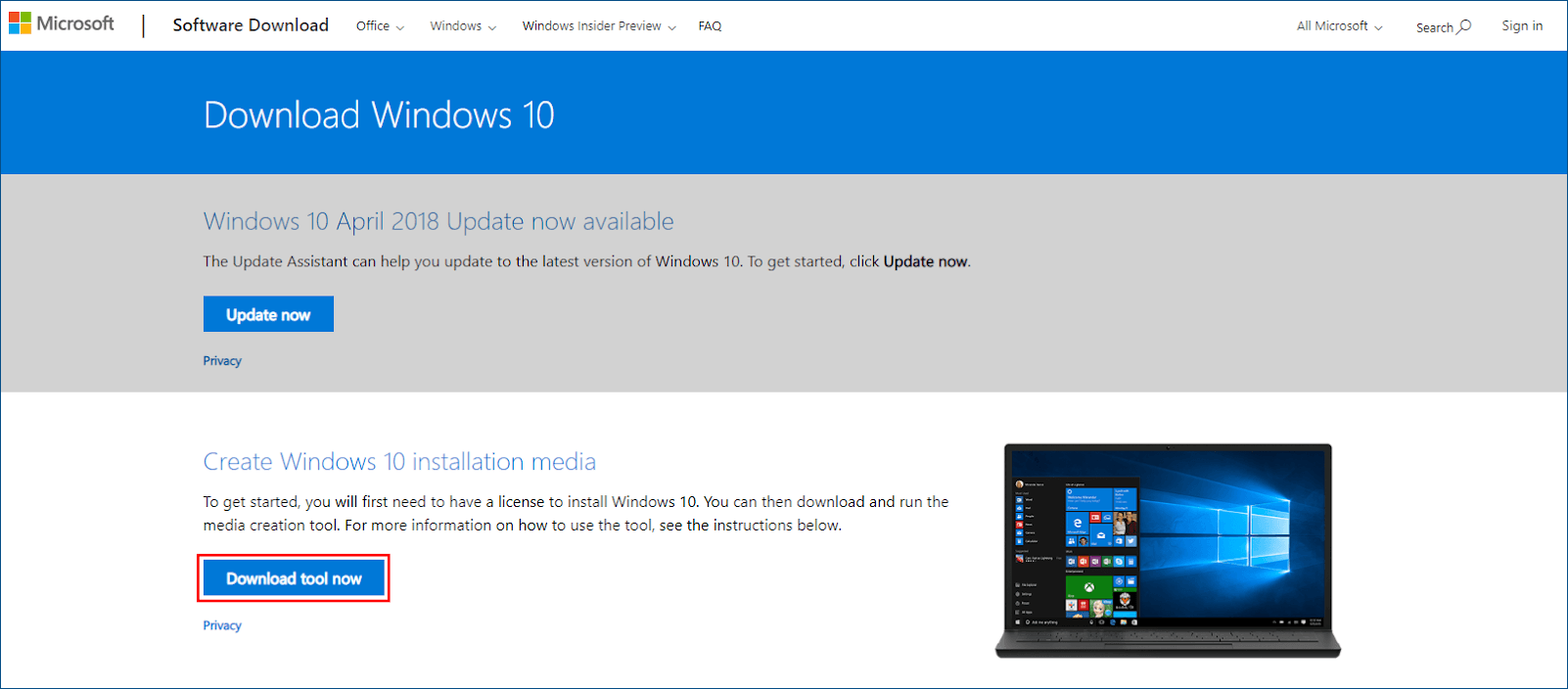Click the Create Windows 10 installation media heading
This screenshot has height=689, width=1568.
tap(399, 461)
